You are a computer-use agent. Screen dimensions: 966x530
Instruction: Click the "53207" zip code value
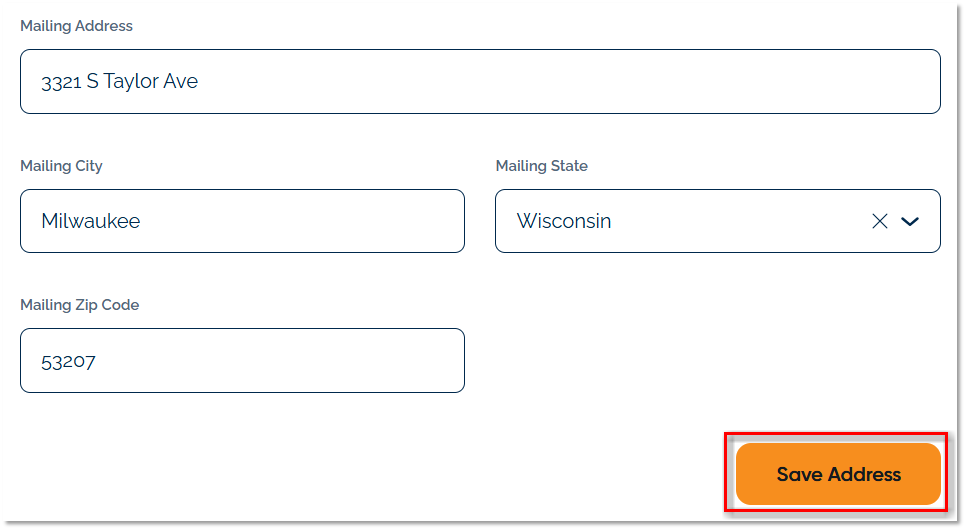(68, 361)
